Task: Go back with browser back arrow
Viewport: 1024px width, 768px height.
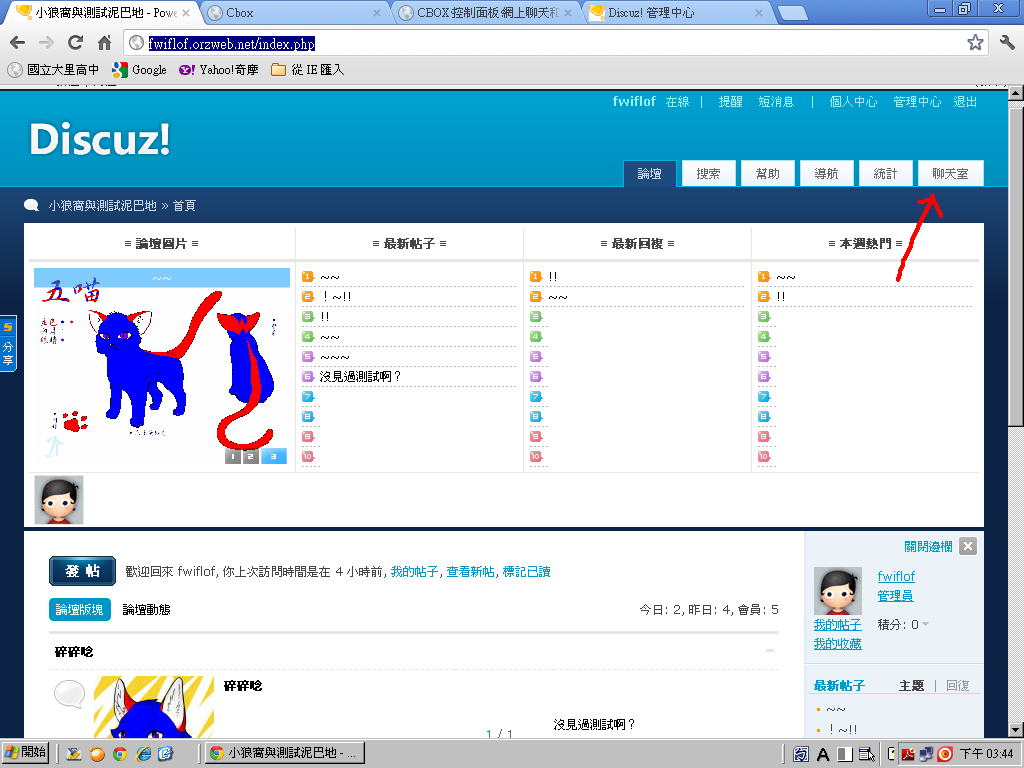Action: pyautogui.click(x=18, y=43)
